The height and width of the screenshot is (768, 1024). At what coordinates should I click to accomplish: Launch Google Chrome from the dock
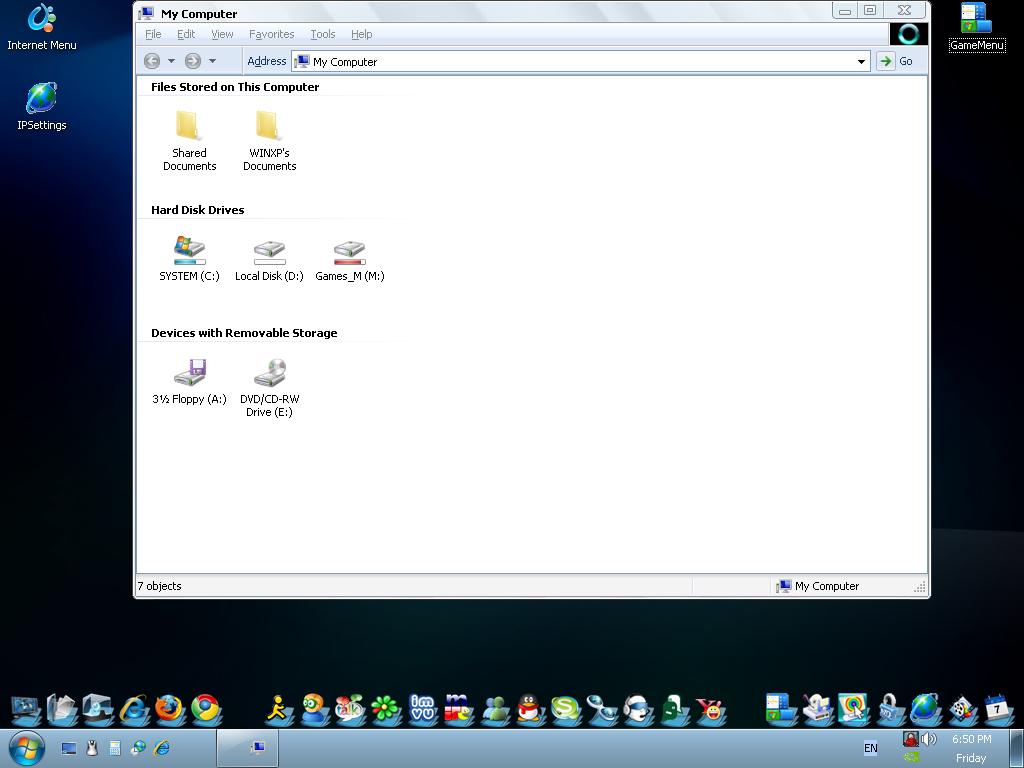(206, 709)
